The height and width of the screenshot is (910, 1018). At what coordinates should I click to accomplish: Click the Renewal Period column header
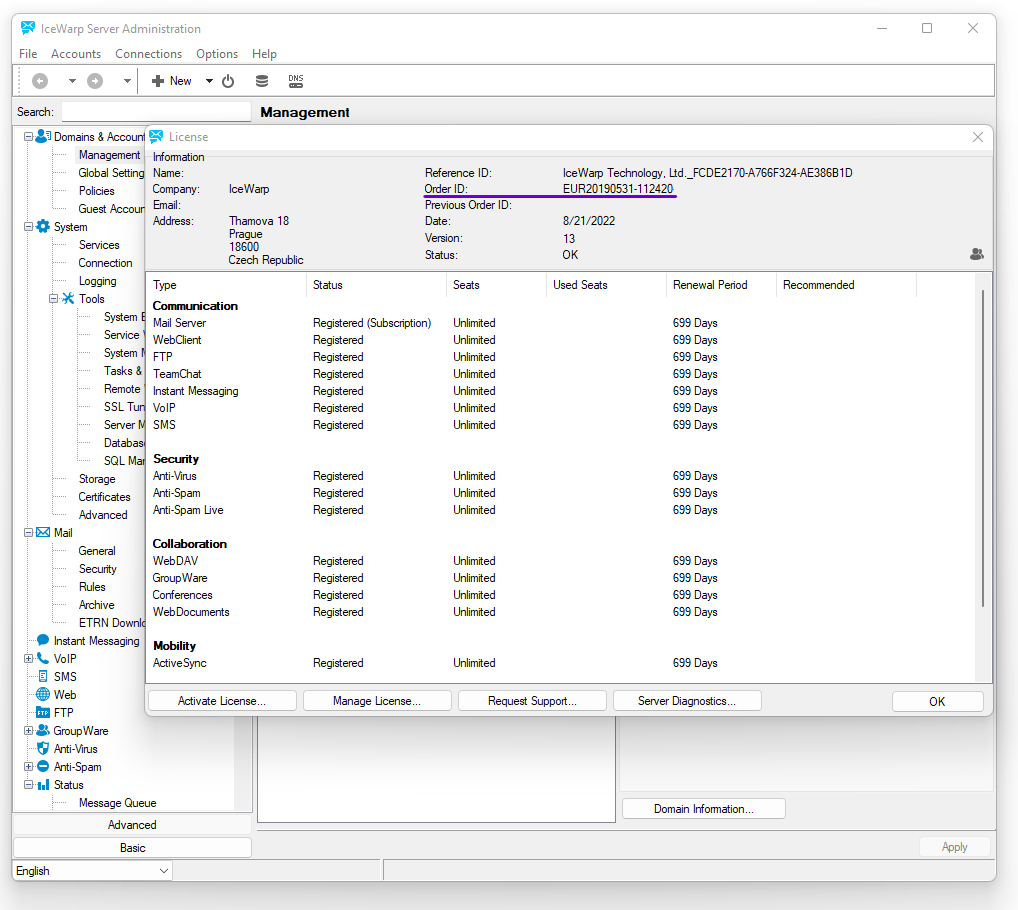click(721, 285)
